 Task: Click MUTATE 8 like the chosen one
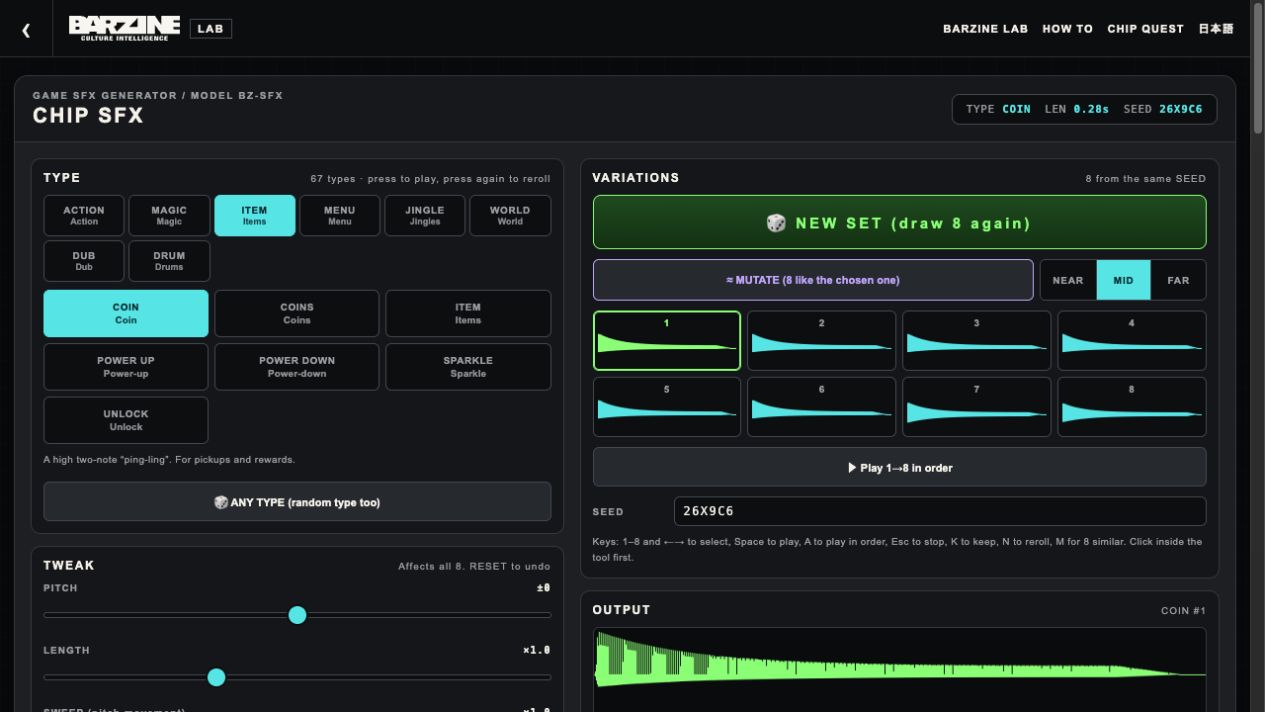pyautogui.click(x=813, y=280)
